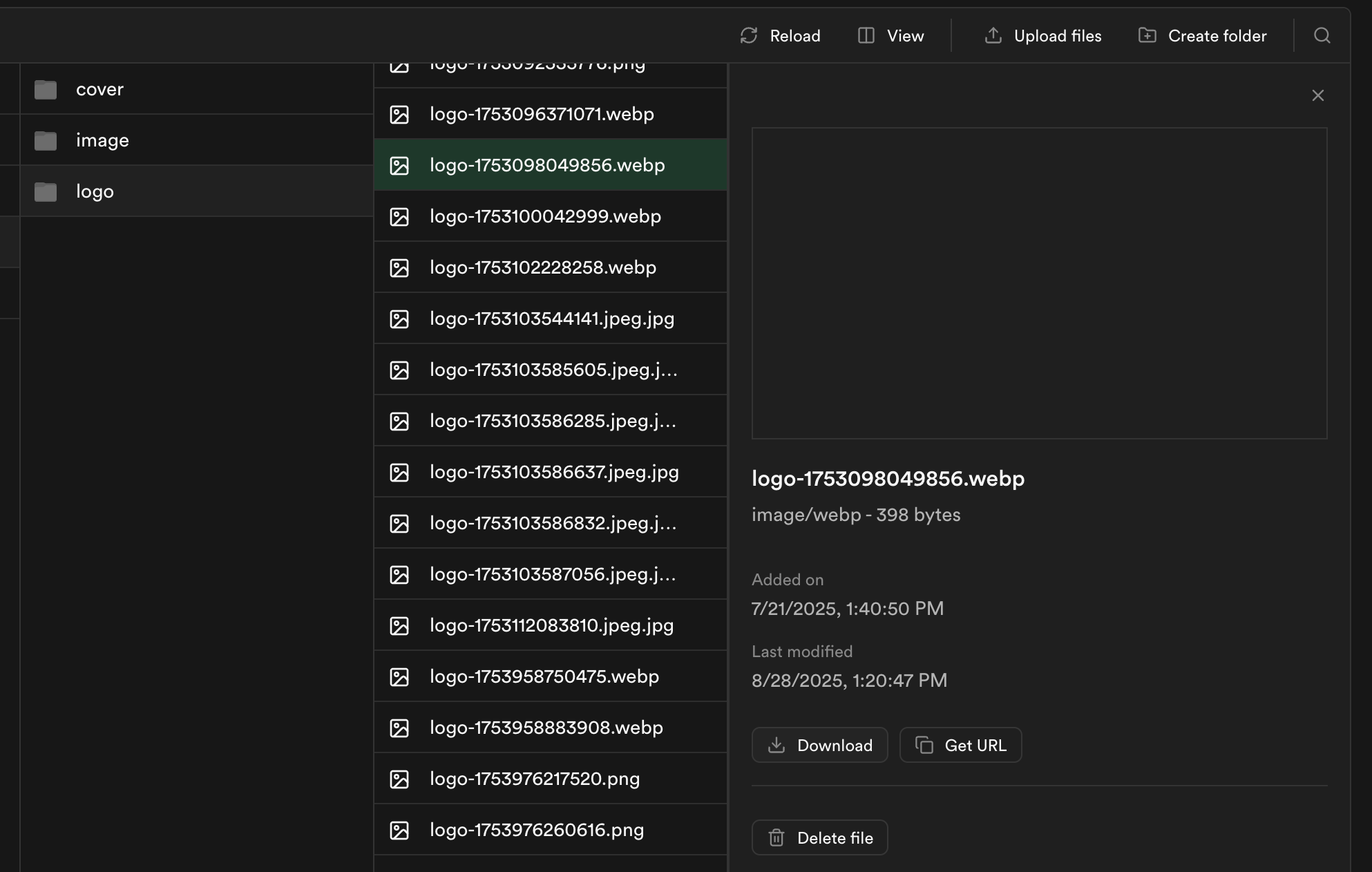
Task: Select logo-1753100042999.webp in the list
Action: [x=545, y=216]
